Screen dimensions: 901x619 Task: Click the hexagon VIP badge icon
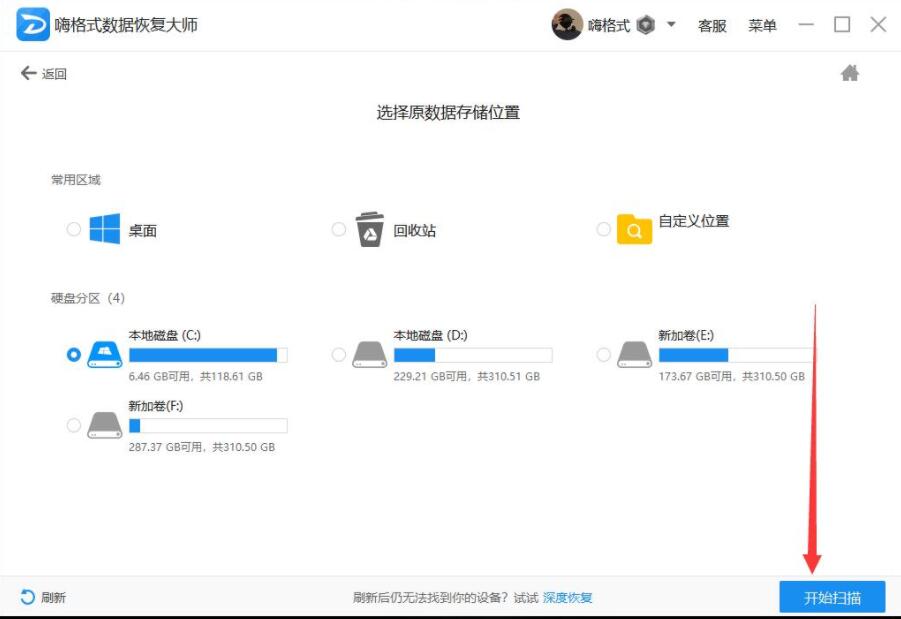pyautogui.click(x=646, y=25)
